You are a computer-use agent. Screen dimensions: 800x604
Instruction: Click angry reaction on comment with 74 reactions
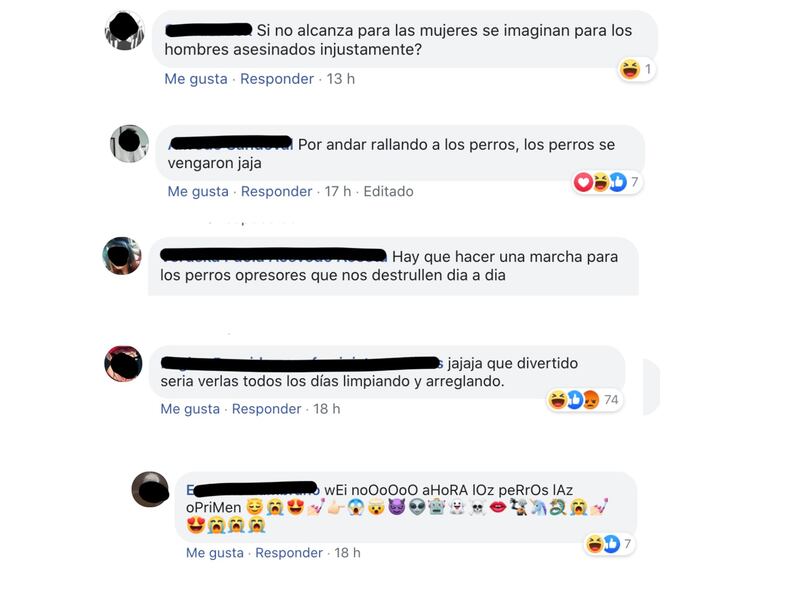click(591, 400)
